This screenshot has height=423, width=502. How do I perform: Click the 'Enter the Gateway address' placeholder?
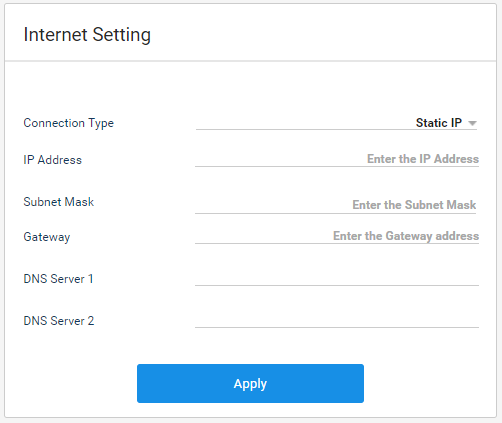[x=406, y=236]
